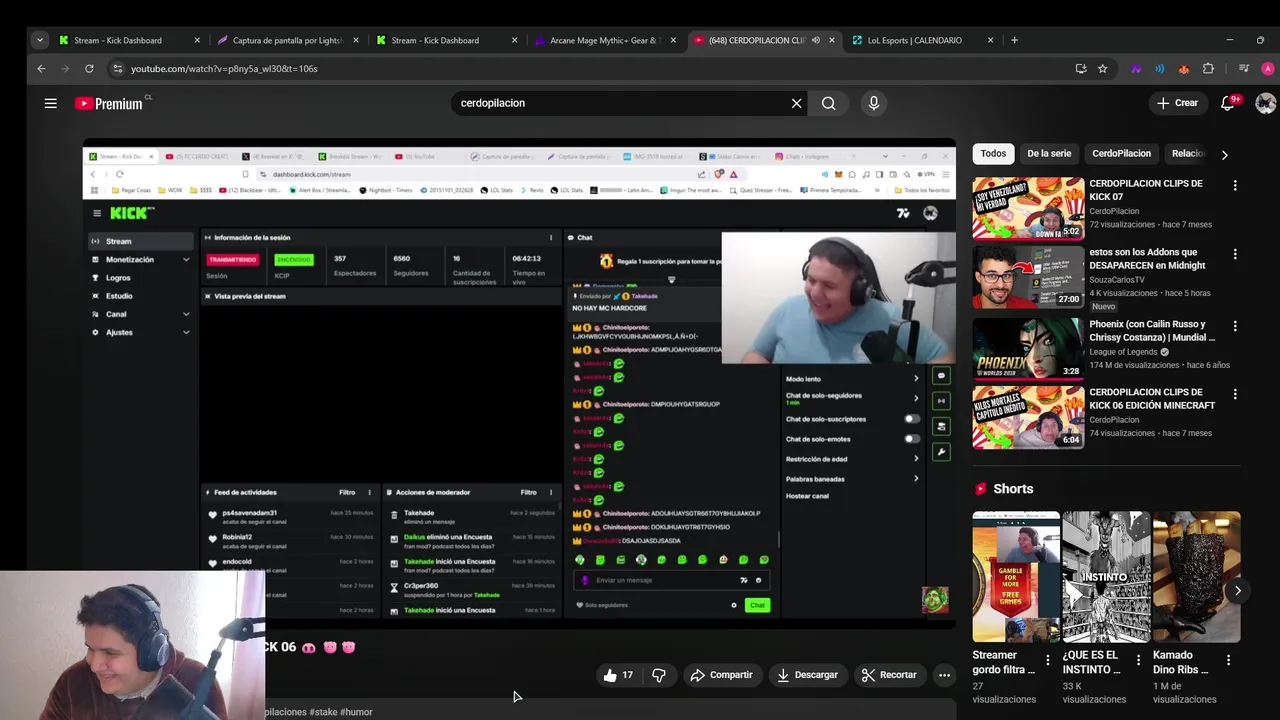Screen dimensions: 1280x720
Task: Show more chips with right arrow
Action: [1224, 154]
